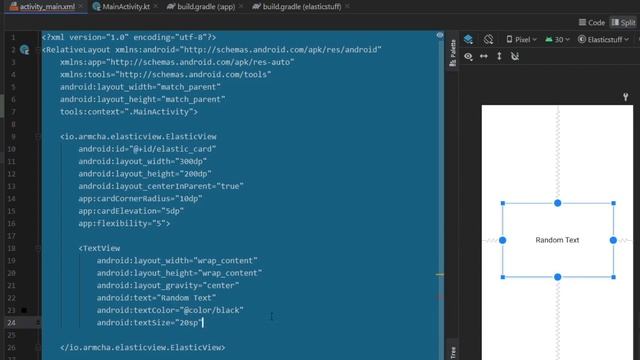This screenshot has height=360, width=640.
Task: Click the top-right resize handle of card
Action: (x=613, y=203)
